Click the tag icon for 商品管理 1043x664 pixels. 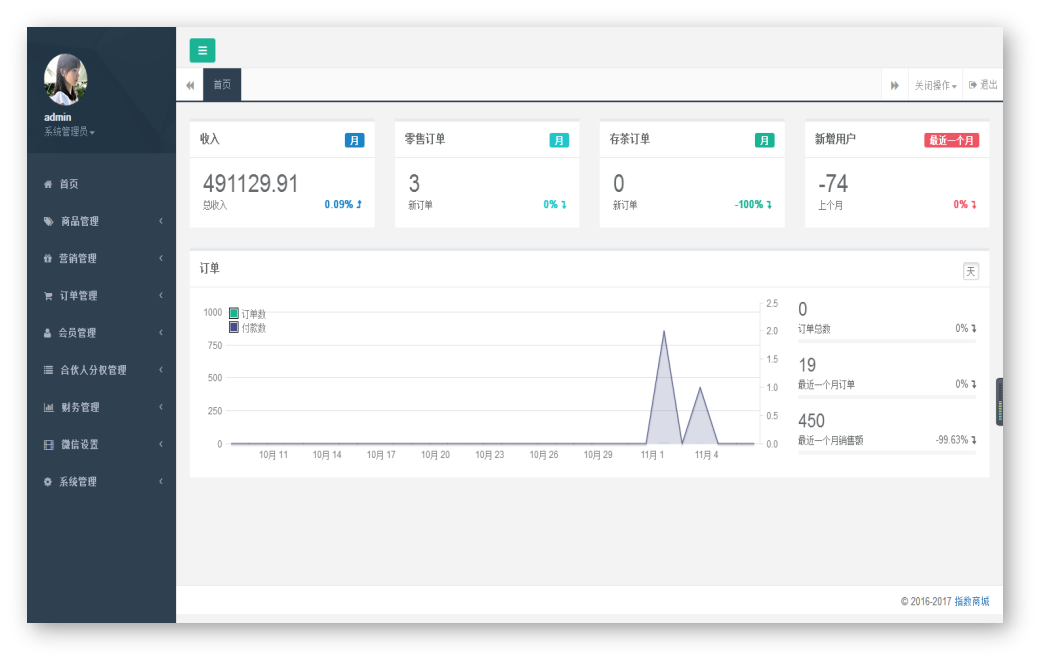click(48, 221)
